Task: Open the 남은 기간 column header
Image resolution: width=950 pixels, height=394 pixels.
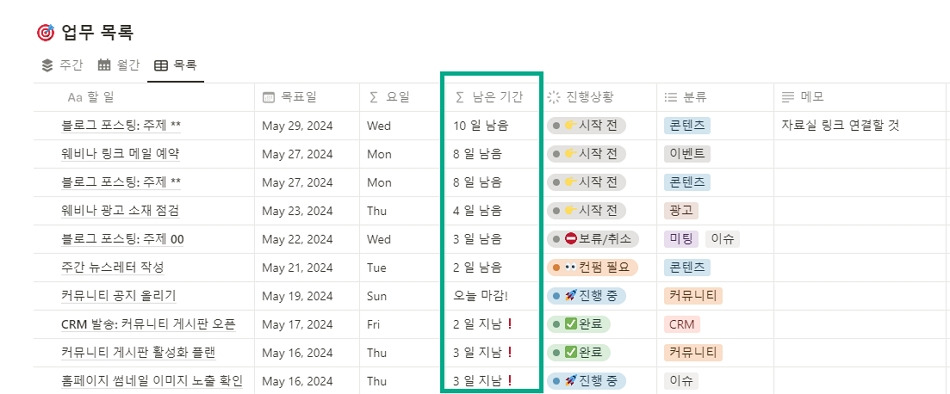Action: pyautogui.click(x=491, y=97)
